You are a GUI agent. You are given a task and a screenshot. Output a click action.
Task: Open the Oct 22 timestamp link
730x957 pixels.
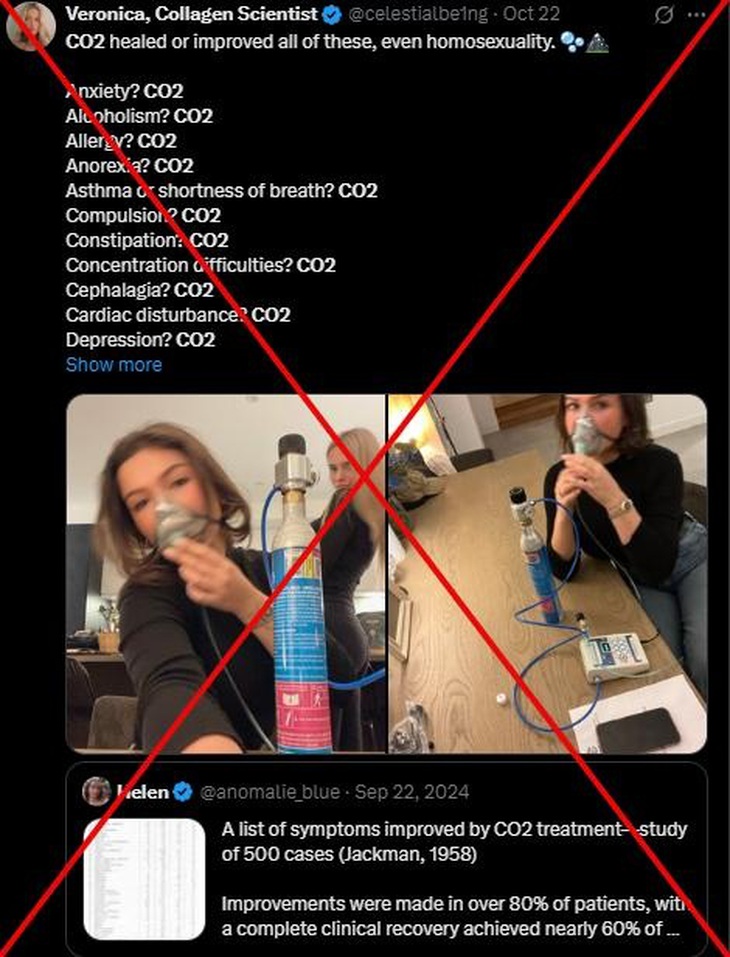click(x=531, y=14)
